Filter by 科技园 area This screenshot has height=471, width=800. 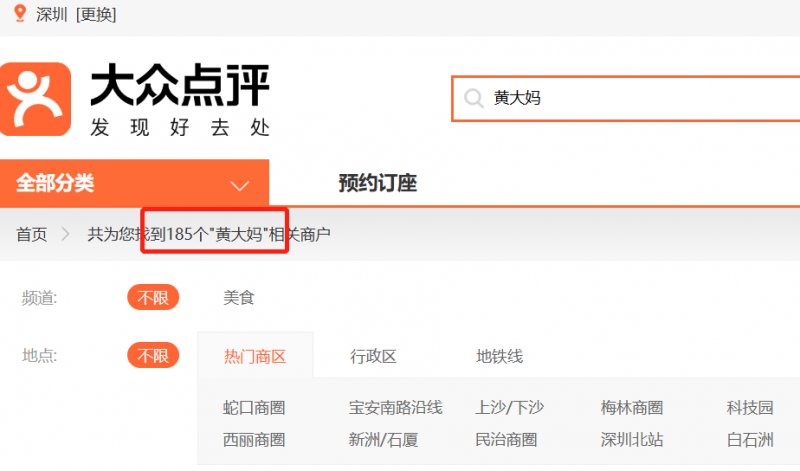pos(750,408)
